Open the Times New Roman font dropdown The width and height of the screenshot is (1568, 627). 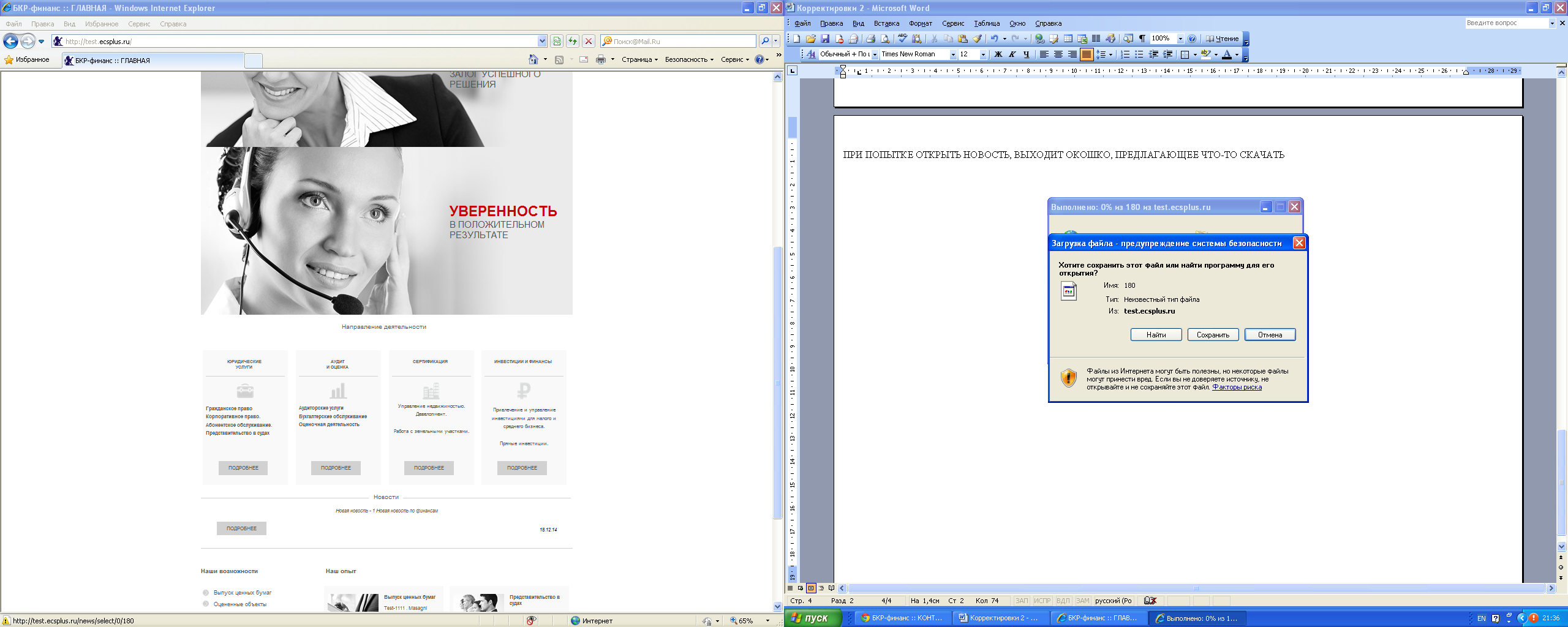(953, 54)
